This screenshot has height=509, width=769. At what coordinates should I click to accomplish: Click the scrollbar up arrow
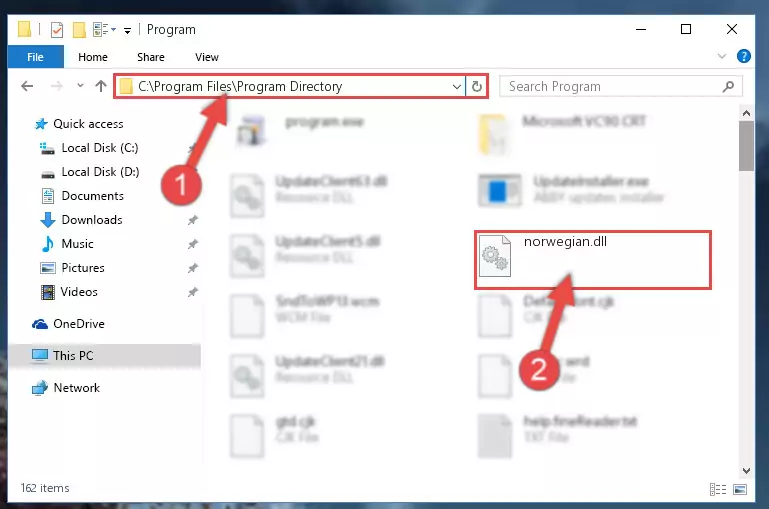pyautogui.click(x=746, y=113)
